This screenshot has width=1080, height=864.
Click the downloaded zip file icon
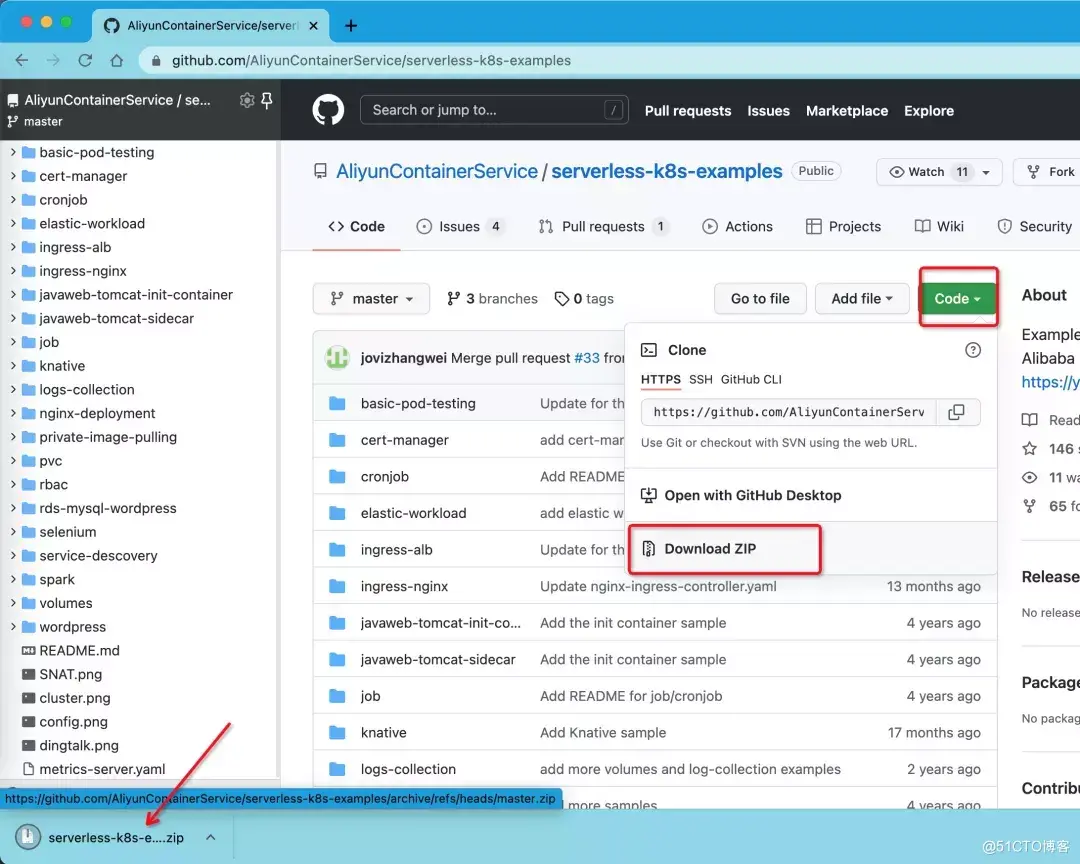coord(28,837)
